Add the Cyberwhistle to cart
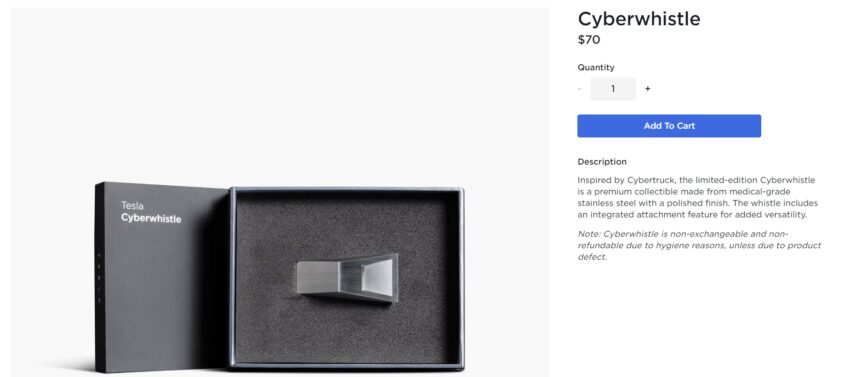 [x=669, y=126]
